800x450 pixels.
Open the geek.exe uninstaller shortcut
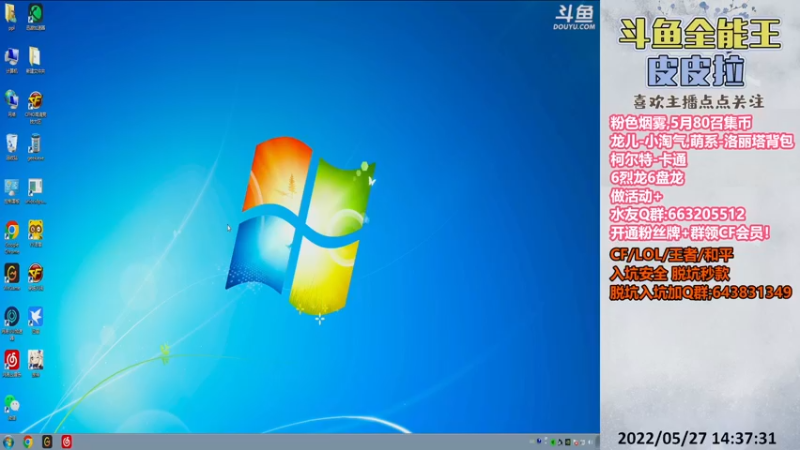pos(35,147)
